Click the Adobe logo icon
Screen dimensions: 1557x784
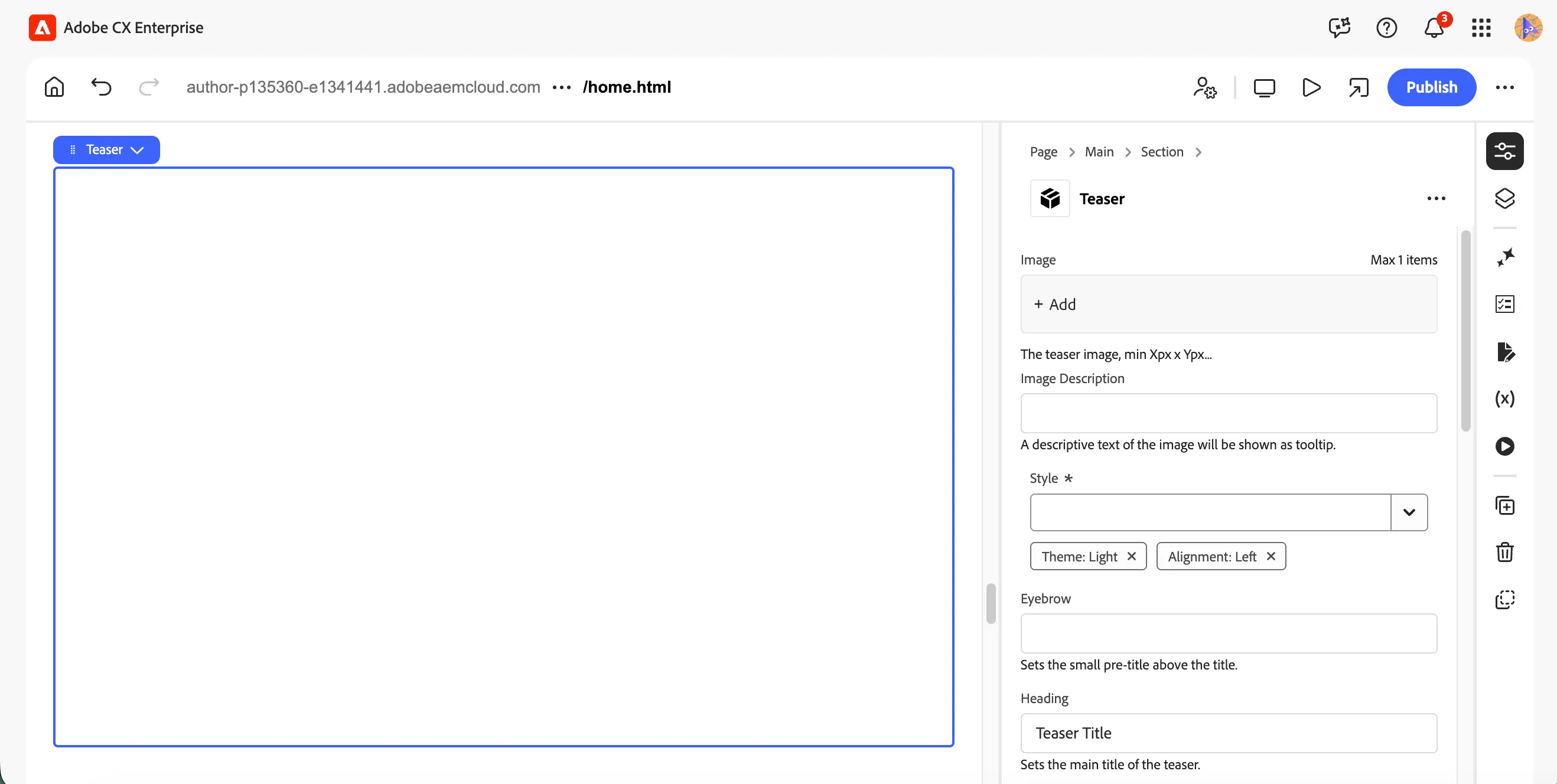point(43,28)
